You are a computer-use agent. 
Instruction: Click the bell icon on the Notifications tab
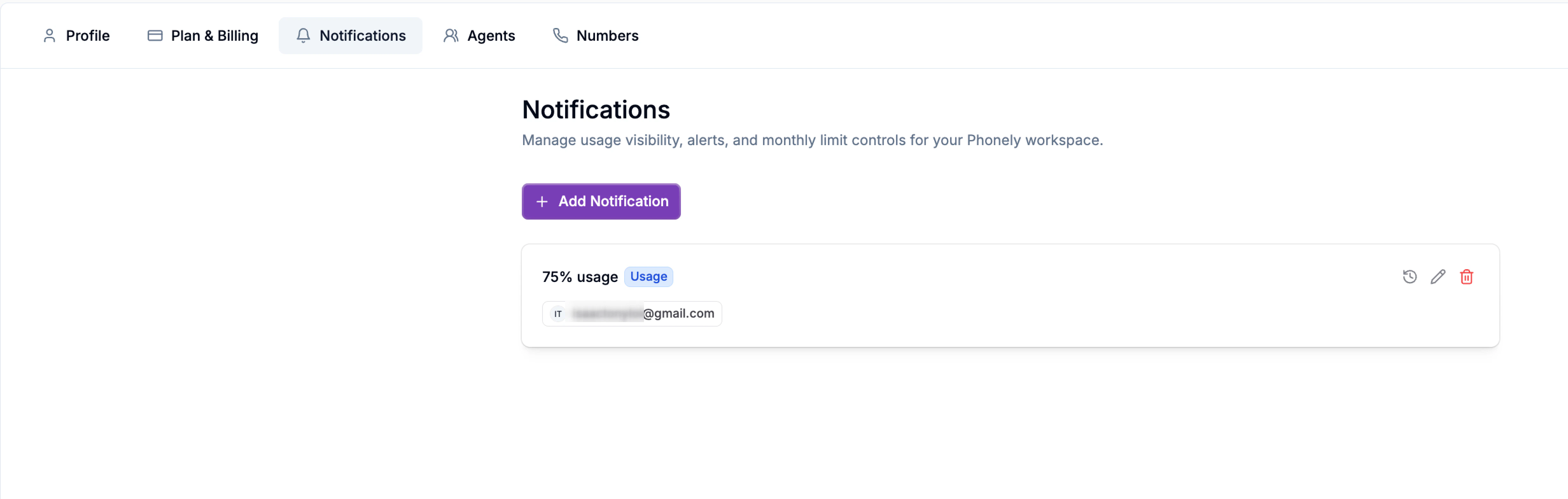303,35
